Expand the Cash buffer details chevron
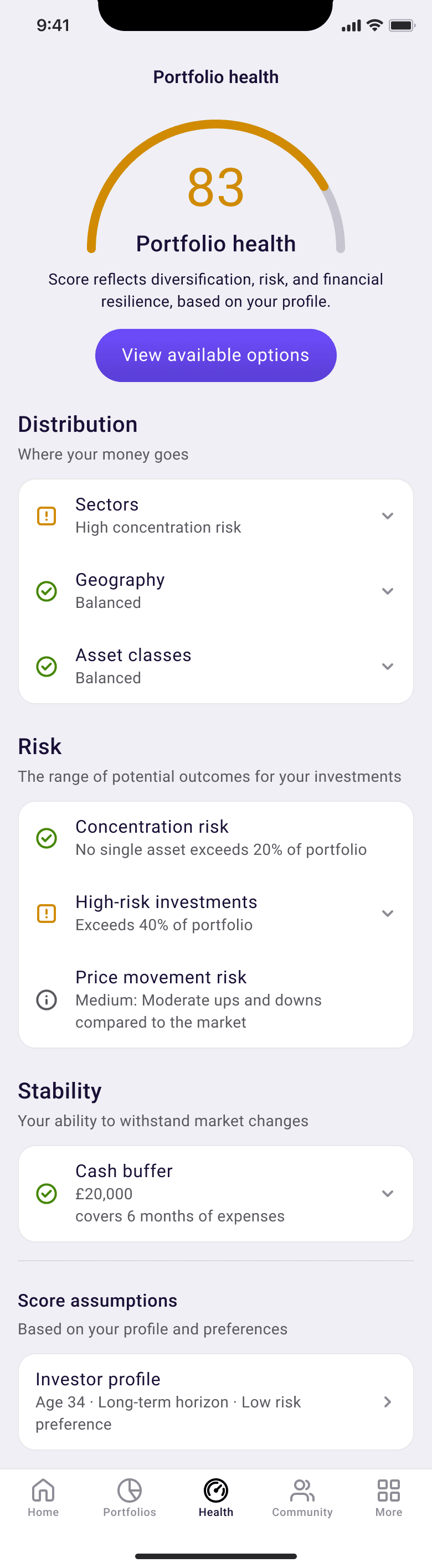 pos(388,1194)
